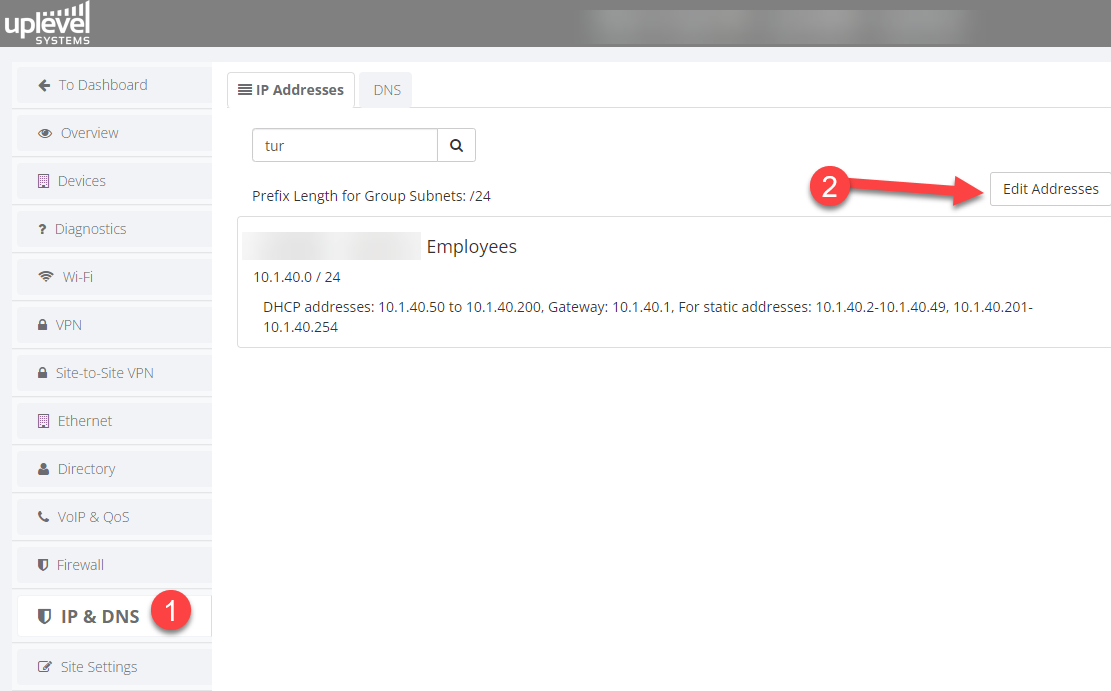Click the list icon on IP Addresses tab
This screenshot has height=691, width=1111.
[244, 89]
